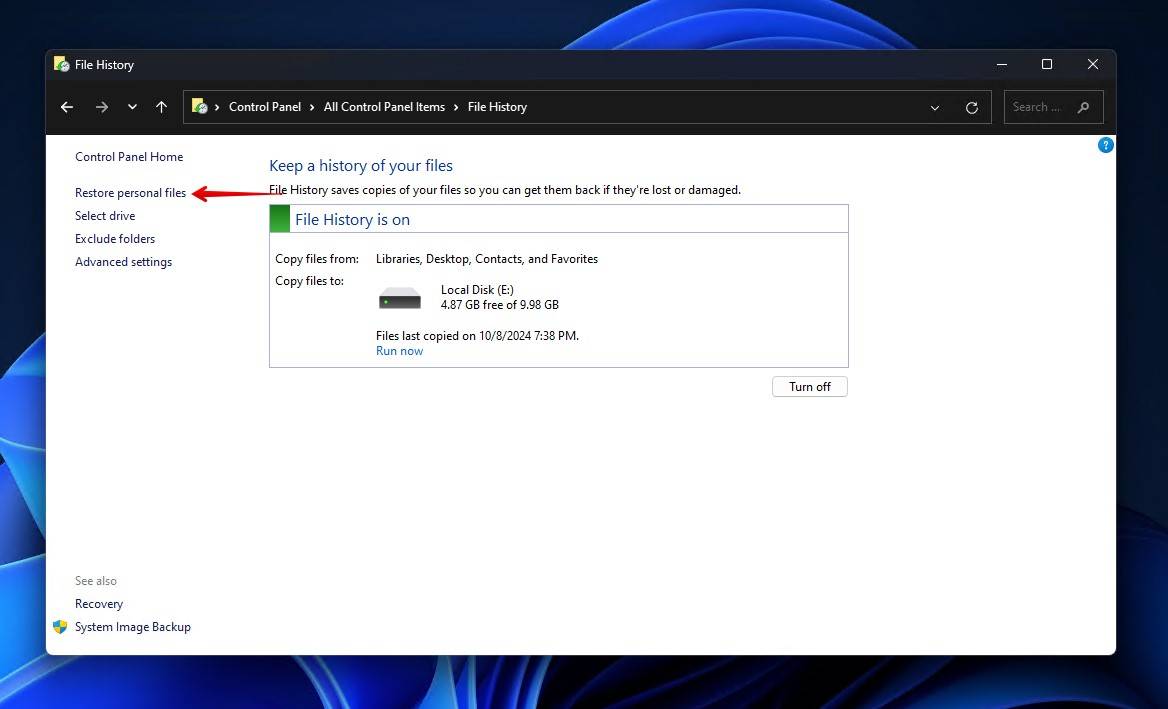The height and width of the screenshot is (709, 1168).
Task: Open the Select drive link
Action: [x=105, y=216]
